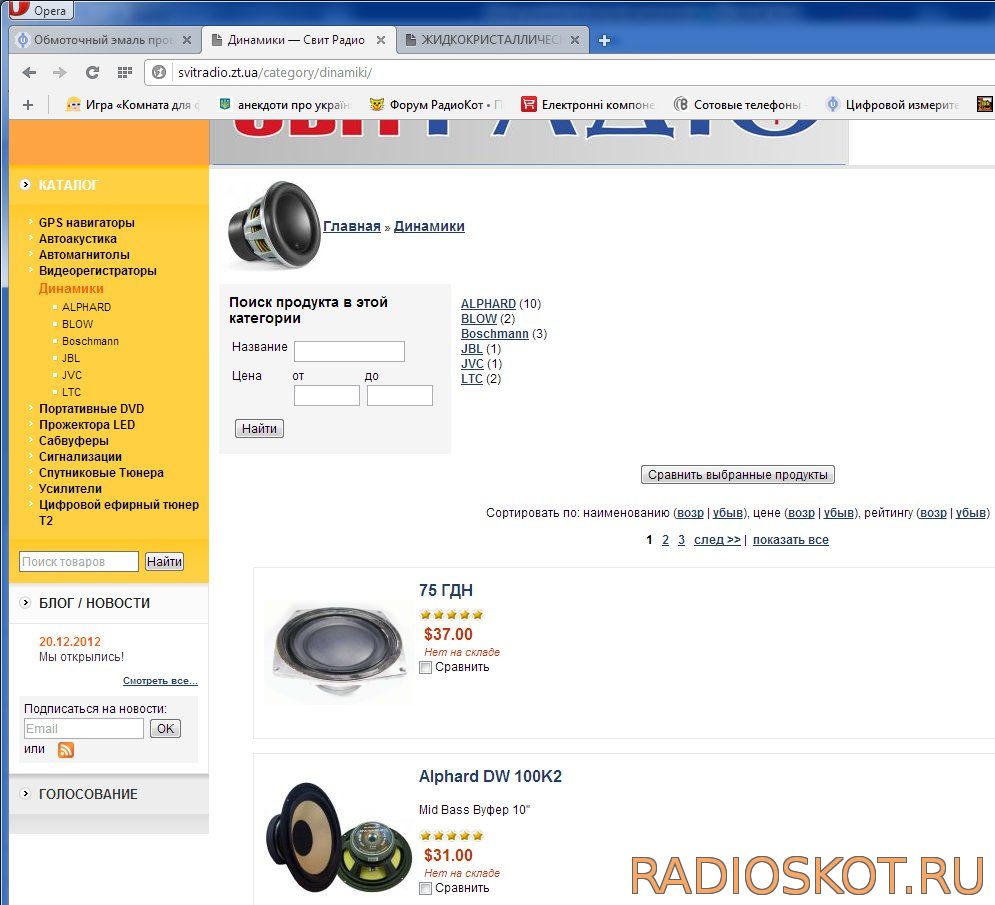The image size is (995, 905).
Task: Reload the page with refresh icon
Action: [92, 72]
